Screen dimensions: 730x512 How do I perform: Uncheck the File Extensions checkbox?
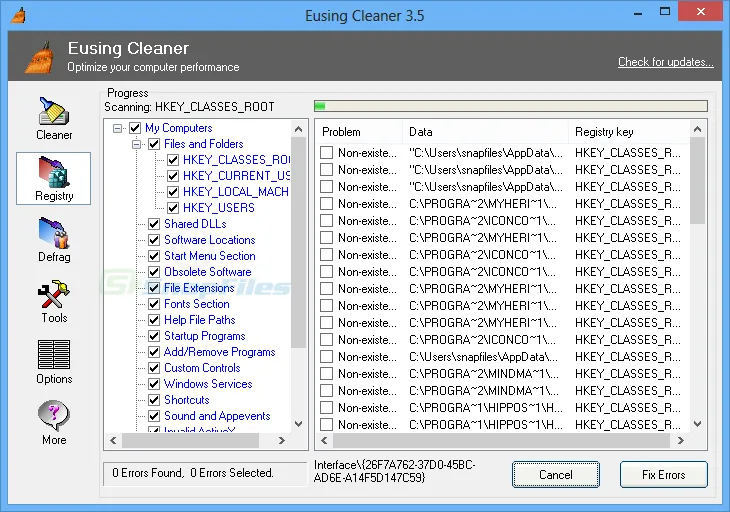[x=154, y=288]
